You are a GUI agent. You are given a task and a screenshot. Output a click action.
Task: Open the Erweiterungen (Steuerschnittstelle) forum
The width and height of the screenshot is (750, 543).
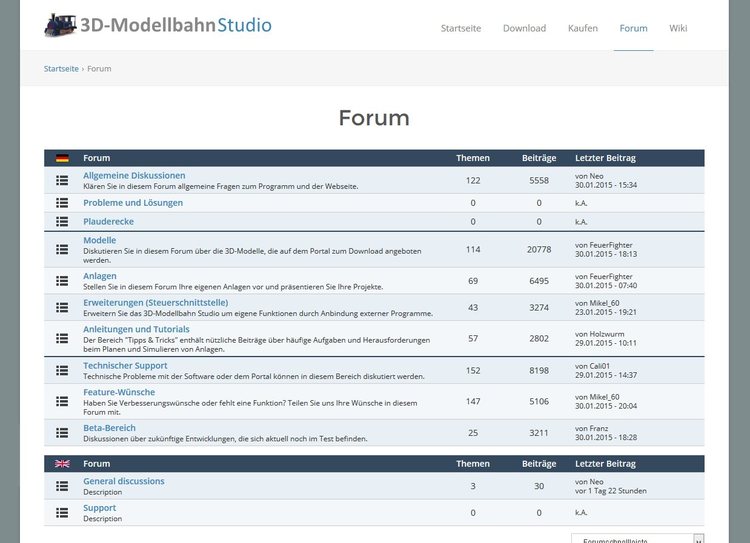155,302
